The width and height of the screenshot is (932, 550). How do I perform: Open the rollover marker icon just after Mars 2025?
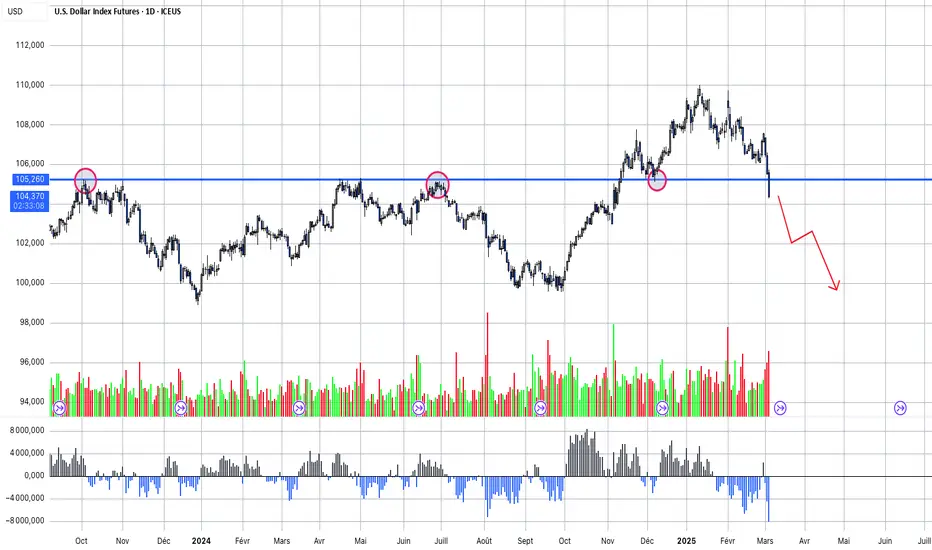(780, 408)
